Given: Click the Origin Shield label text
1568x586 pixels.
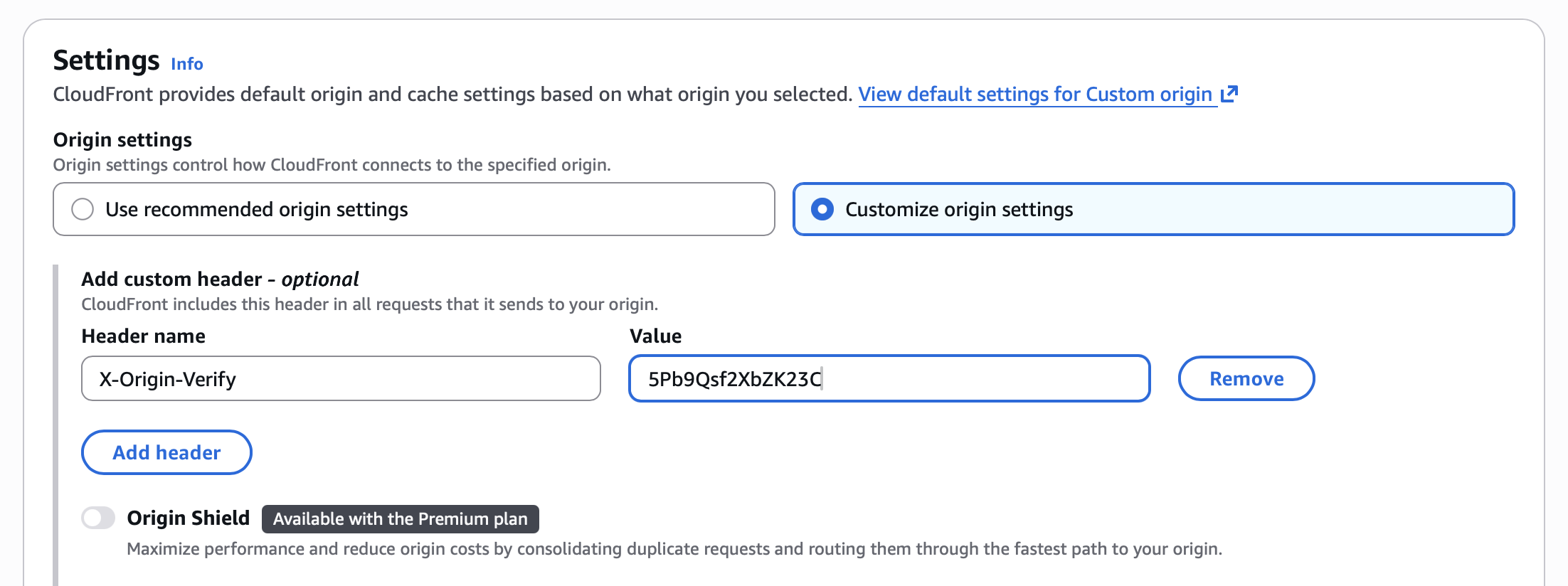Looking at the screenshot, I should pos(188,518).
